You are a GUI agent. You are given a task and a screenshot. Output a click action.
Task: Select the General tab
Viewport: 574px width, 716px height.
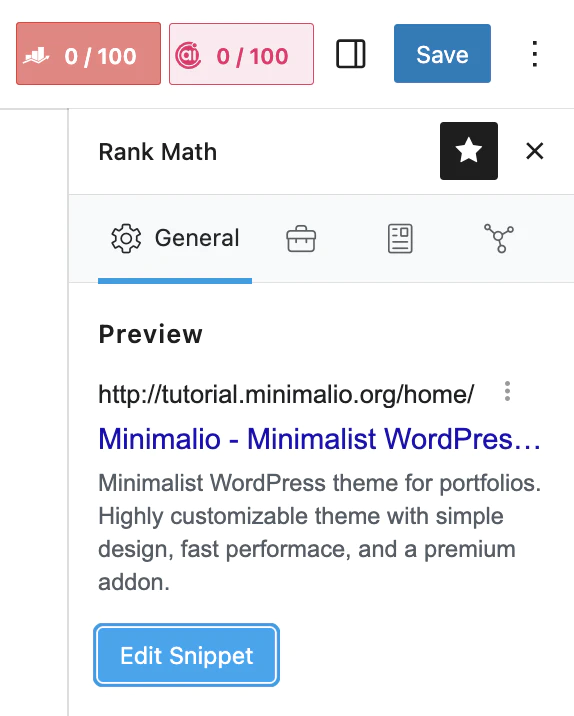point(175,239)
